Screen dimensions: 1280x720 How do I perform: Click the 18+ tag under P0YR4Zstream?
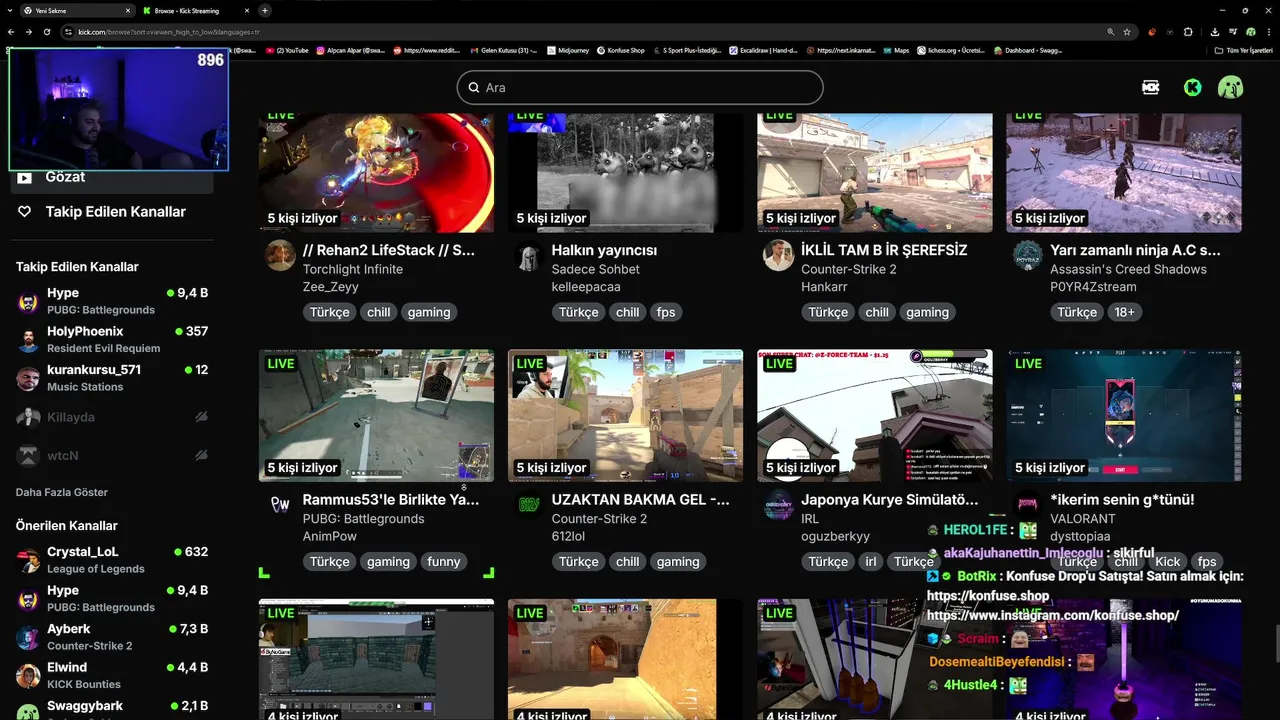coord(1125,312)
